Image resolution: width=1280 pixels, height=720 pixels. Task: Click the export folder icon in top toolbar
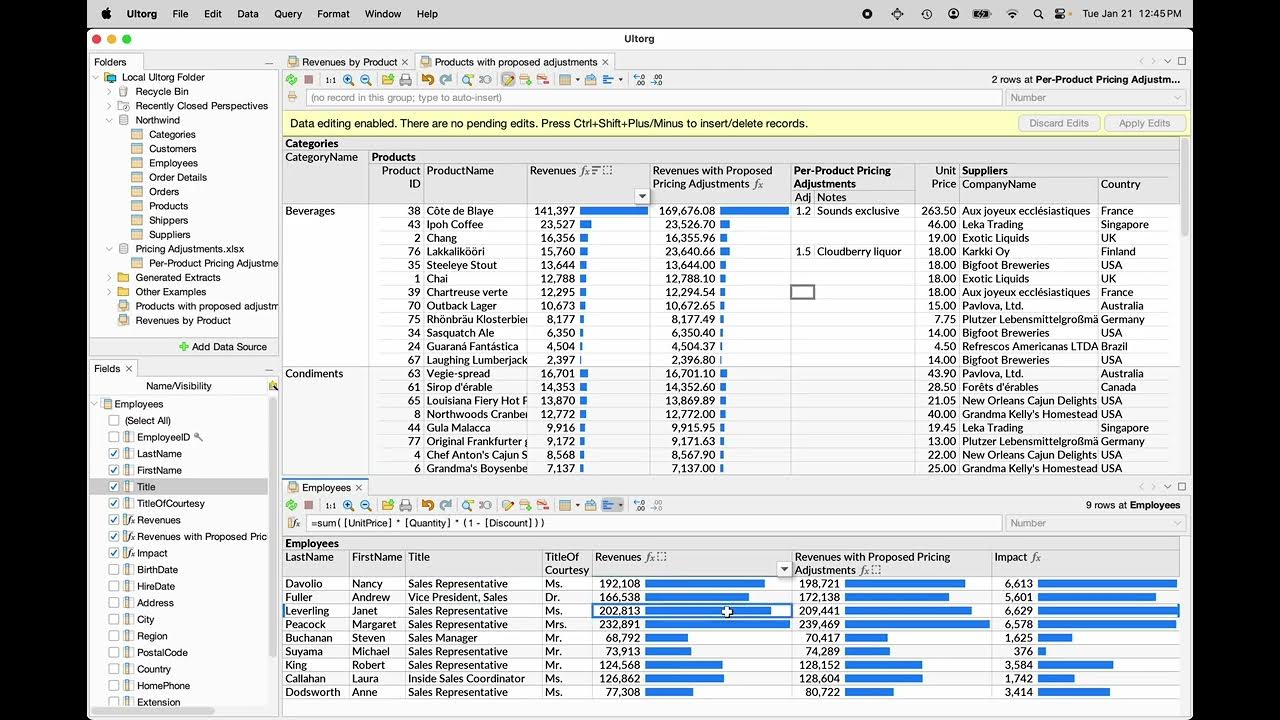click(388, 80)
